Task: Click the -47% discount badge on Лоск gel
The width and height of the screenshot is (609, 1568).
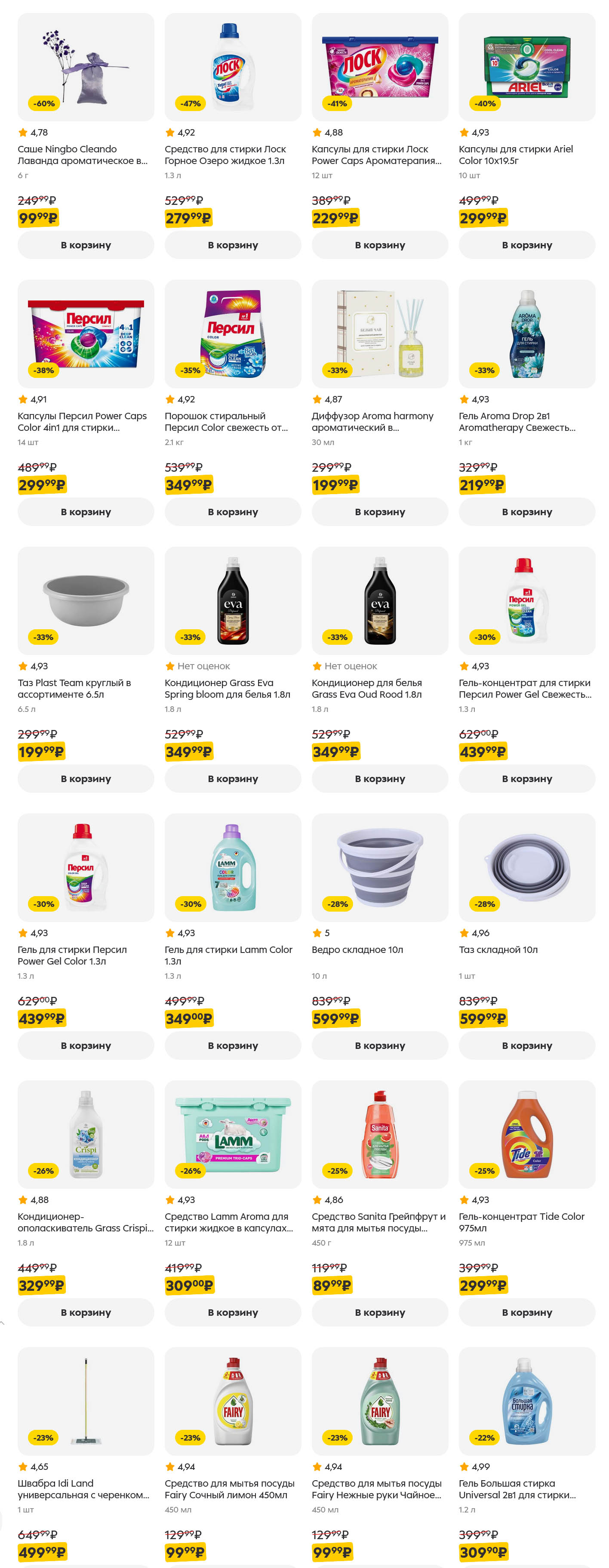Action: coord(191,103)
